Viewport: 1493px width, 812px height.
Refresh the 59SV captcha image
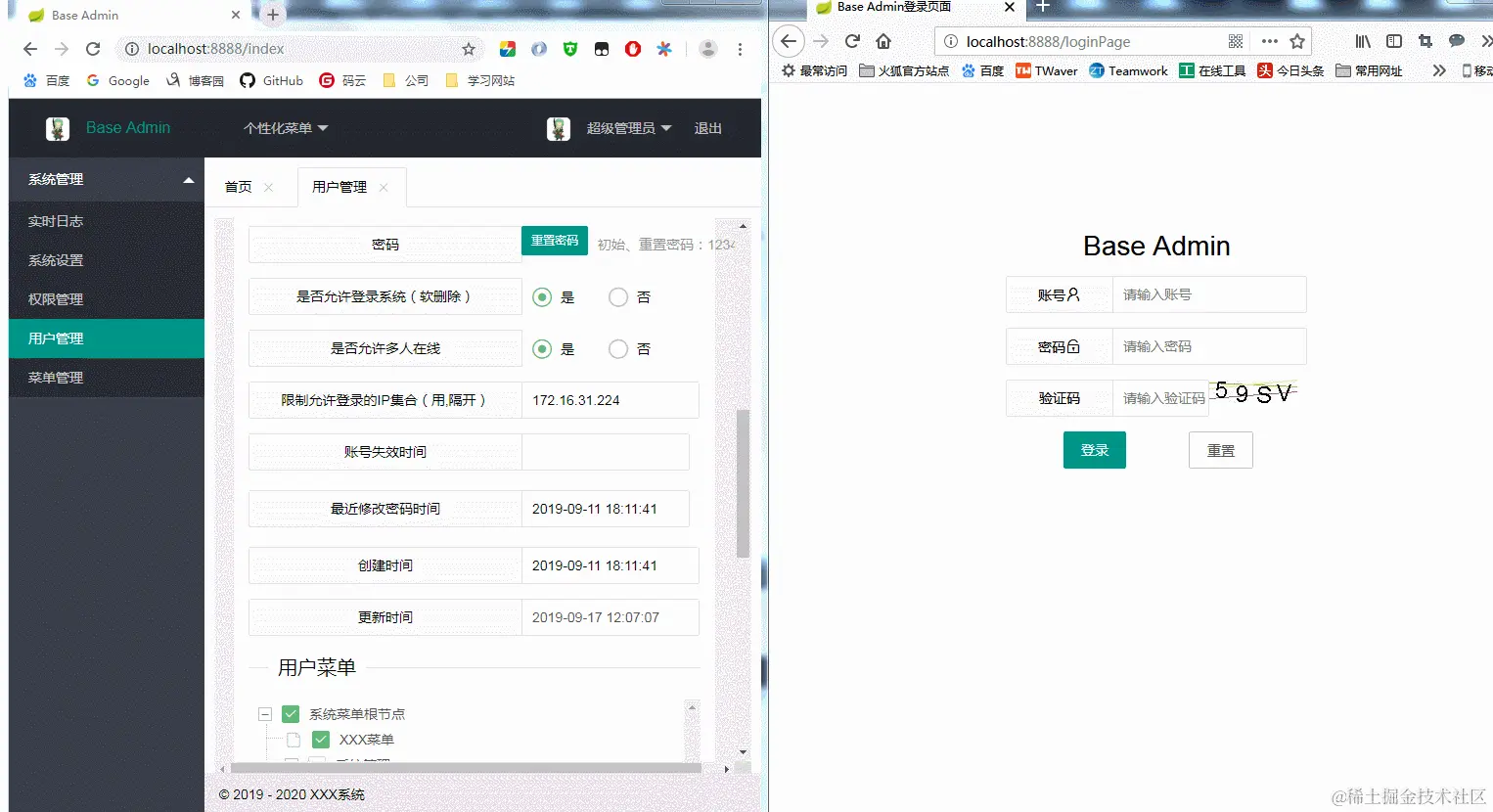pyautogui.click(x=1253, y=393)
